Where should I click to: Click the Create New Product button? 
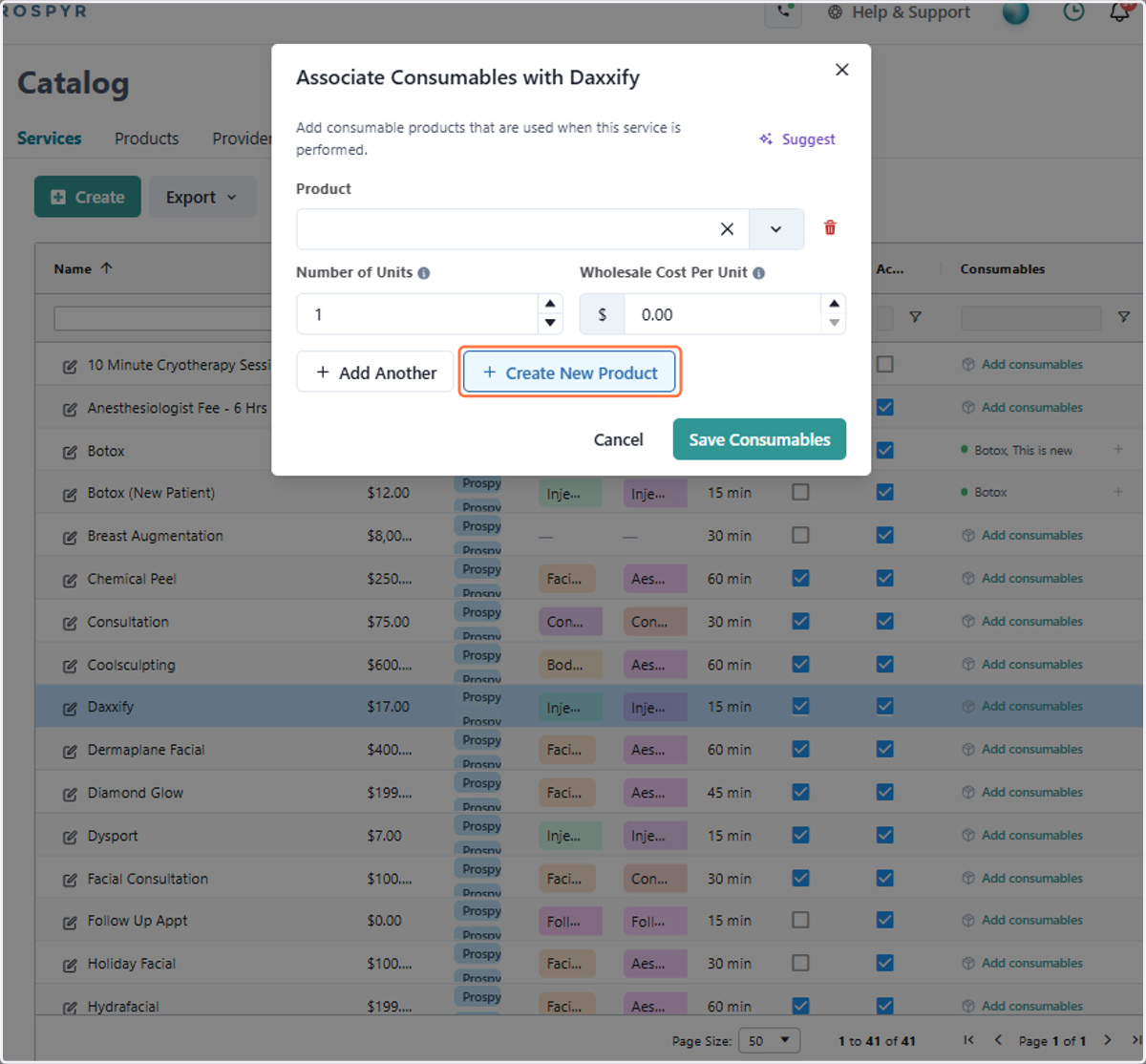pos(570,372)
